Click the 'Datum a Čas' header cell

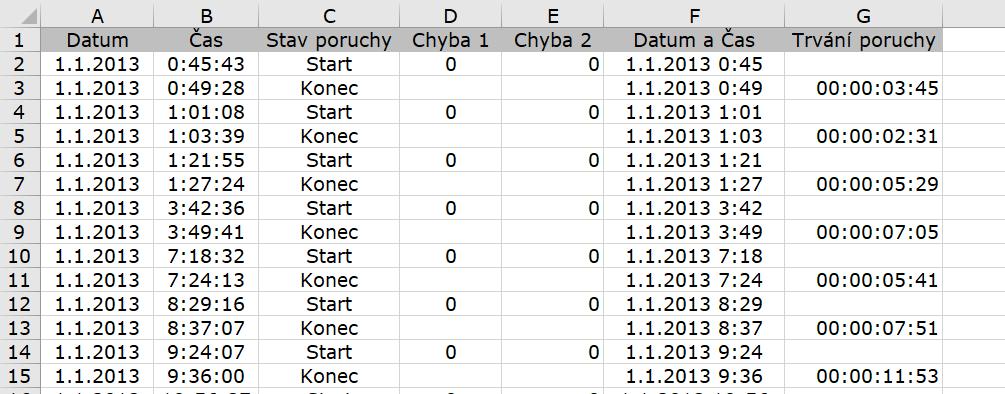coord(694,40)
